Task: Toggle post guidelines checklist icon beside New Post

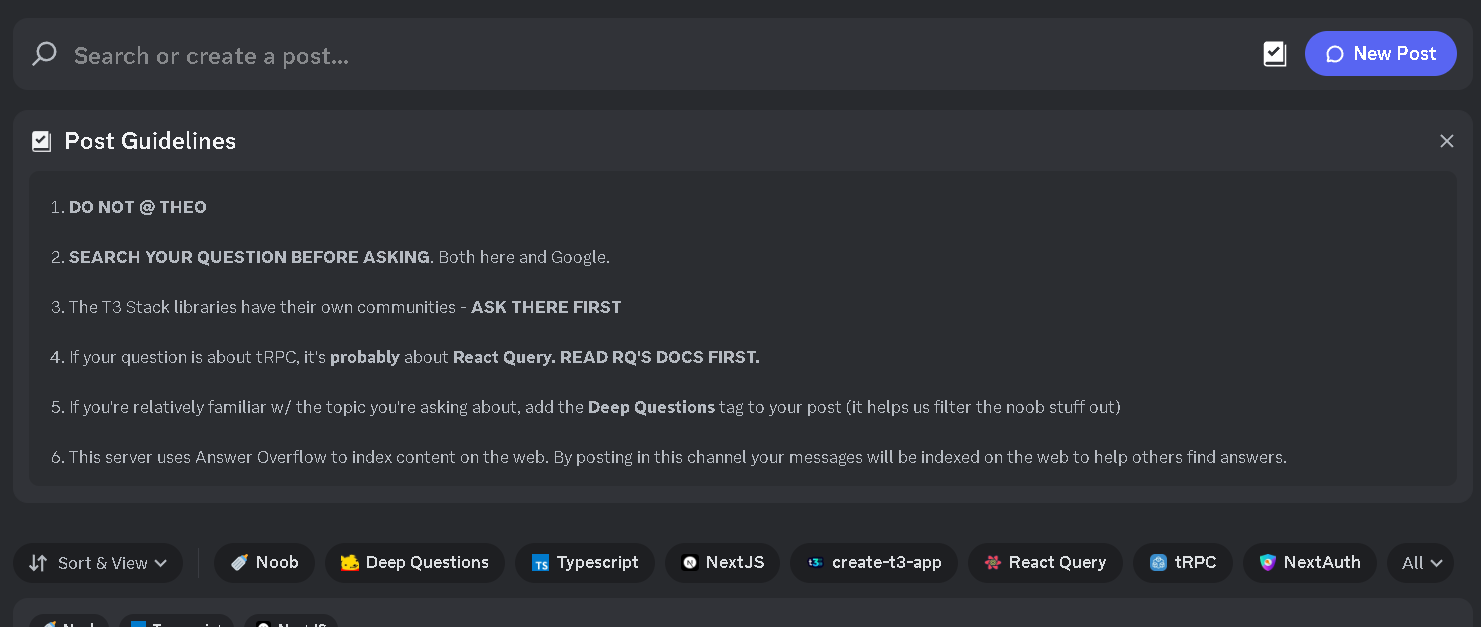Action: tap(1274, 54)
